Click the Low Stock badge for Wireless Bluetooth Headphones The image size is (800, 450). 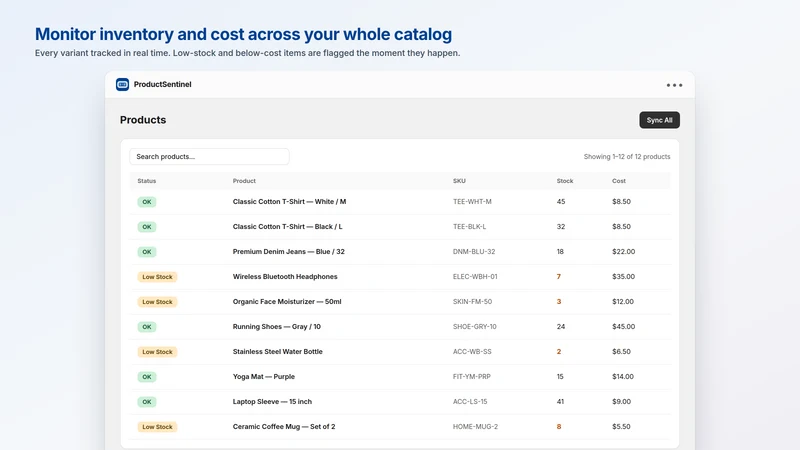[x=157, y=277]
